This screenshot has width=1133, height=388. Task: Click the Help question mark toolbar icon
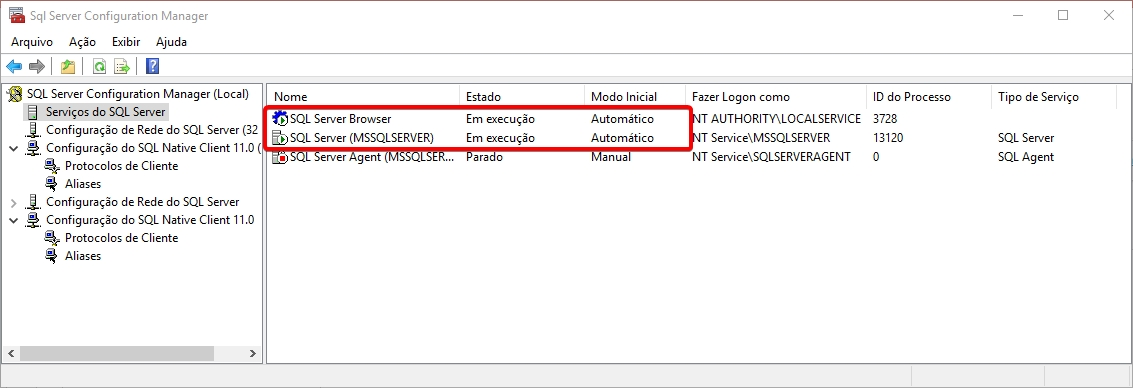152,66
